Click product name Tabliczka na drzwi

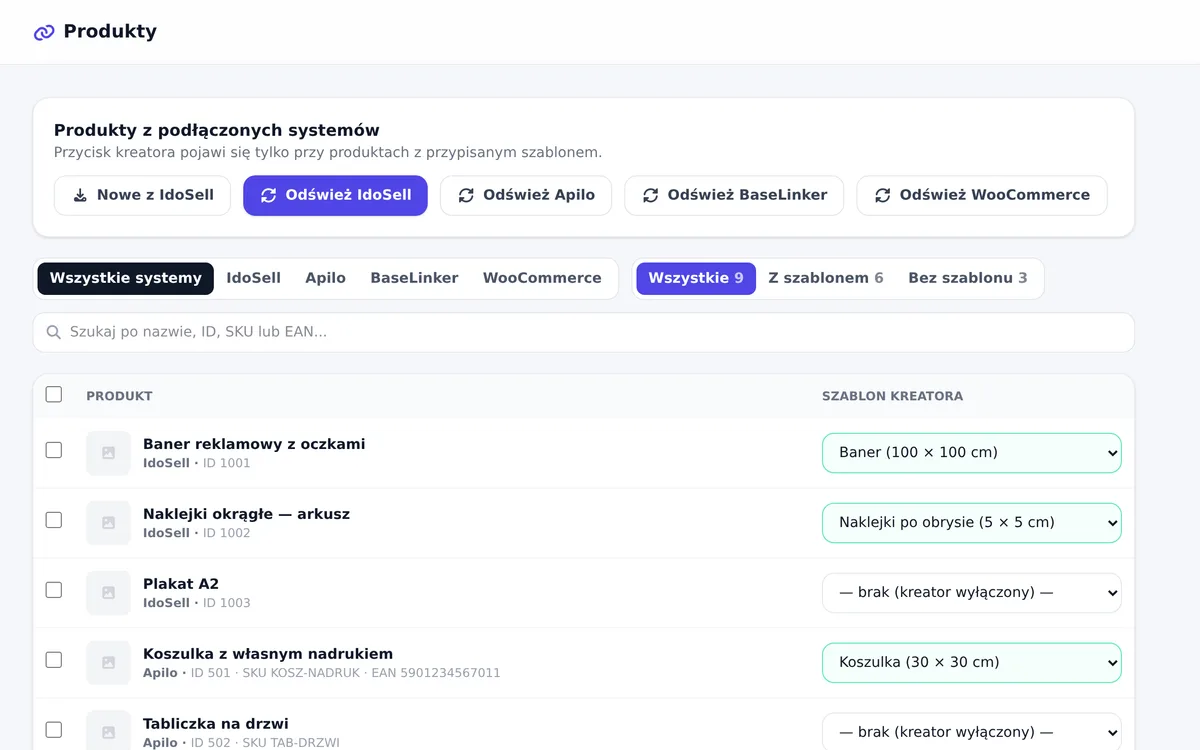pyautogui.click(x=216, y=724)
